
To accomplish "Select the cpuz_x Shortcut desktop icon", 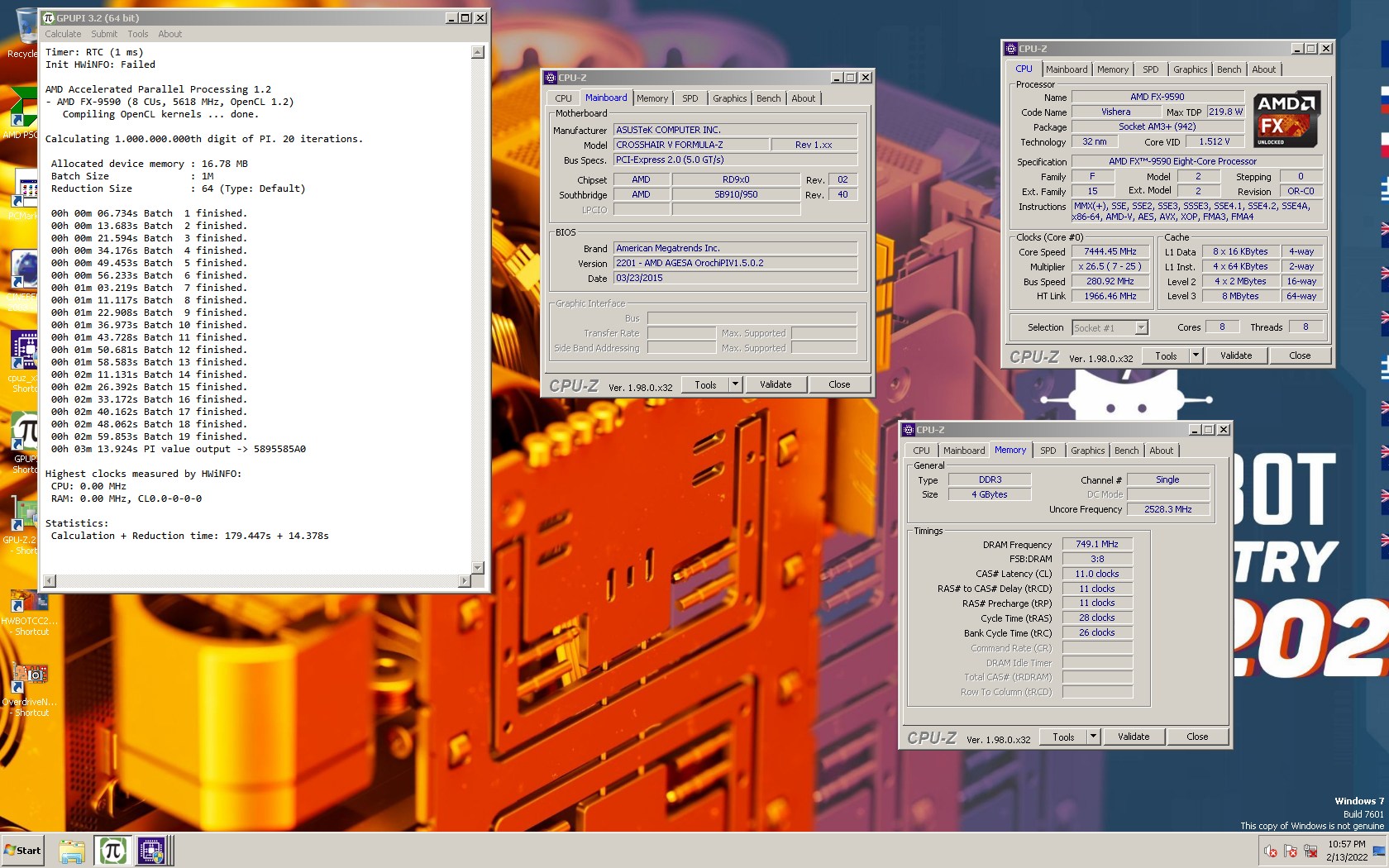I will click(23, 361).
